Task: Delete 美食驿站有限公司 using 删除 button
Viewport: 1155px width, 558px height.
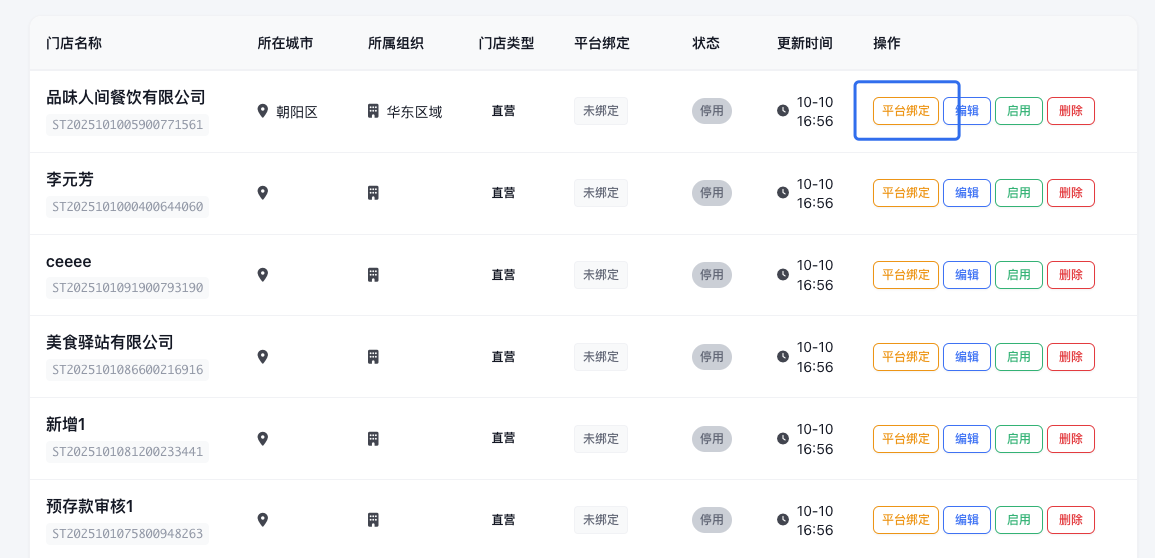Action: 1070,357
